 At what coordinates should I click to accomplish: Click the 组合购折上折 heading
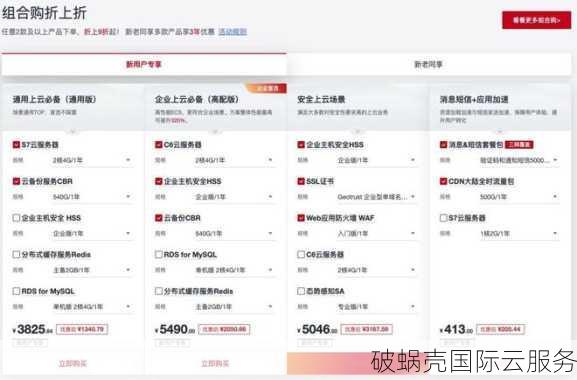(44, 13)
